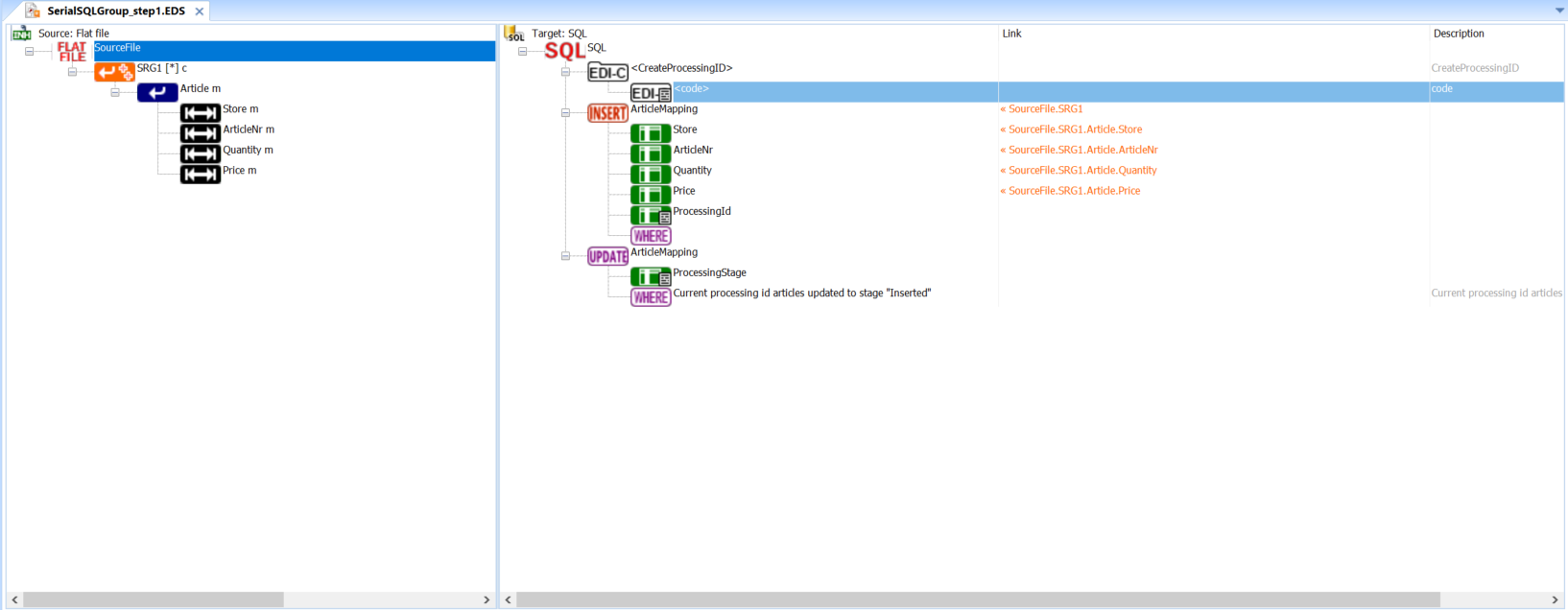Collapse the INSERT ArticleMapping node
This screenshot has height=610, width=1568.
pyautogui.click(x=565, y=113)
